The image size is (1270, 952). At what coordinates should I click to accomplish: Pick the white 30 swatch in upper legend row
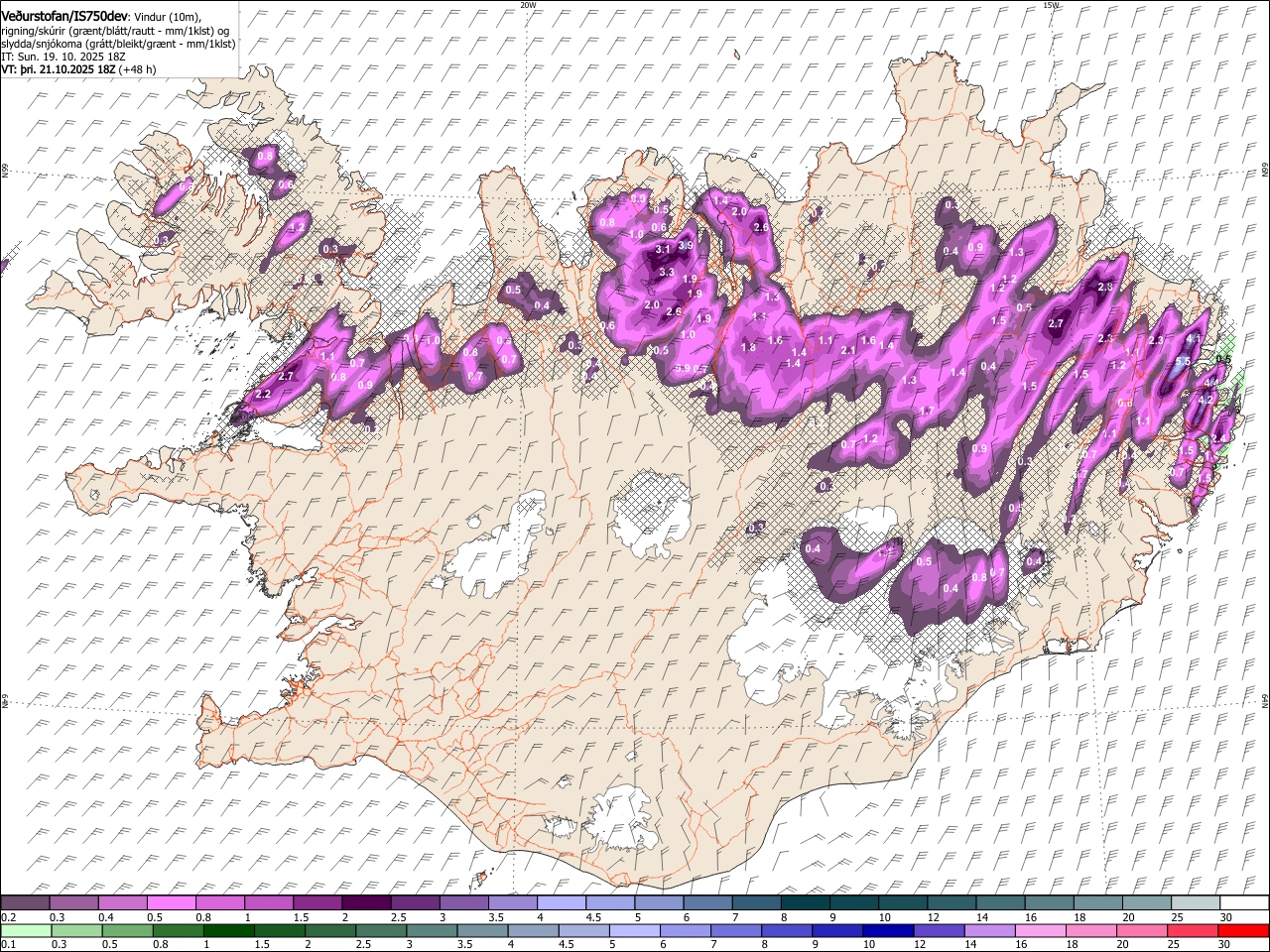pos(1243,902)
